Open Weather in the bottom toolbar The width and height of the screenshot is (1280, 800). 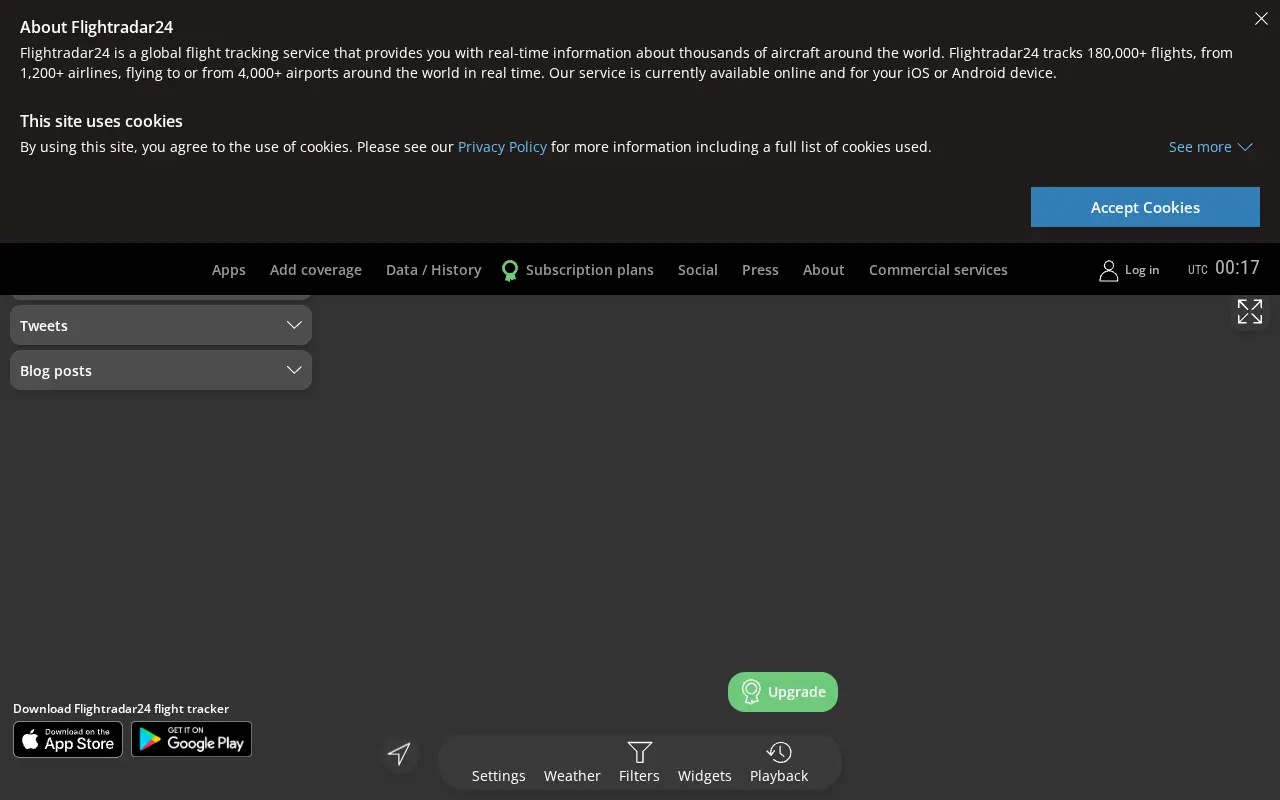[x=572, y=775]
